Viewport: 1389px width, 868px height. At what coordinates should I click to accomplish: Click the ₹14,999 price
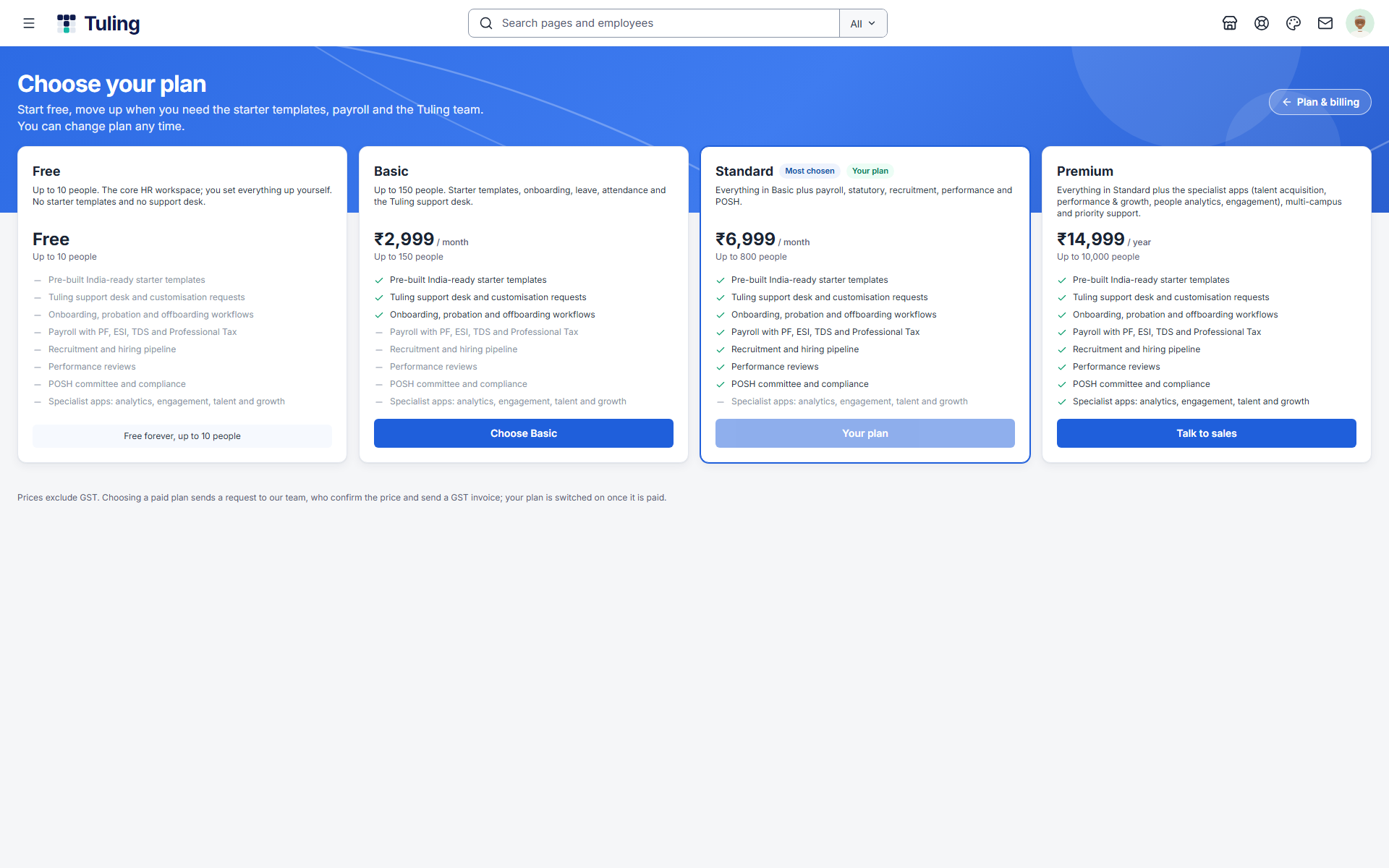click(x=1091, y=239)
